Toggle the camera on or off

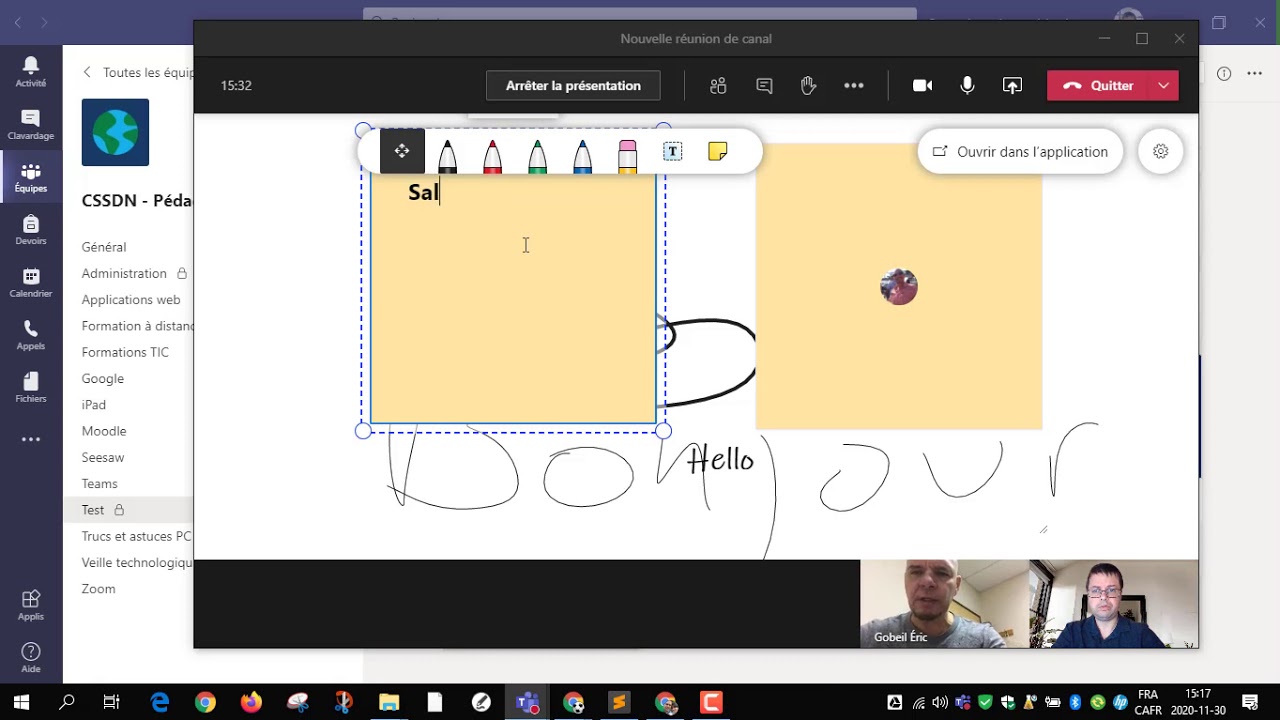coord(922,85)
